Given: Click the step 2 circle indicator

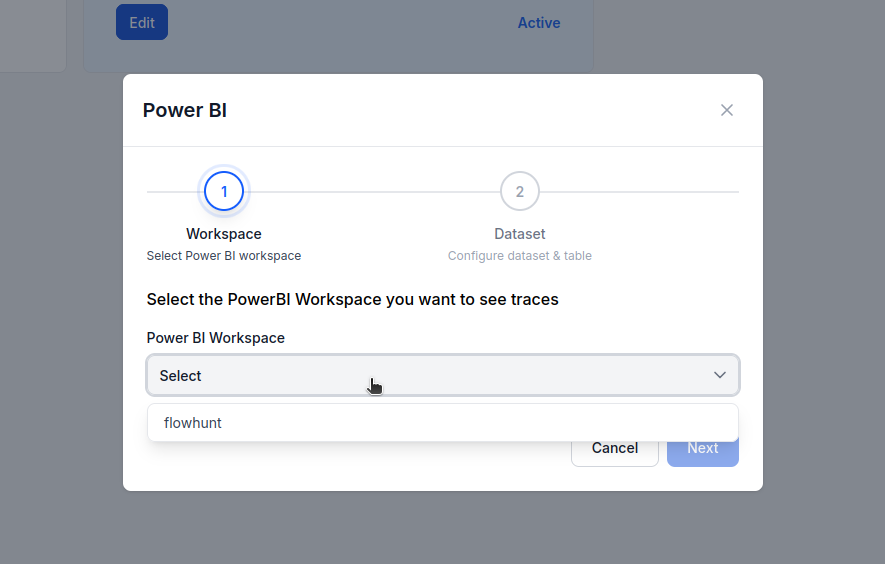Looking at the screenshot, I should (x=520, y=191).
